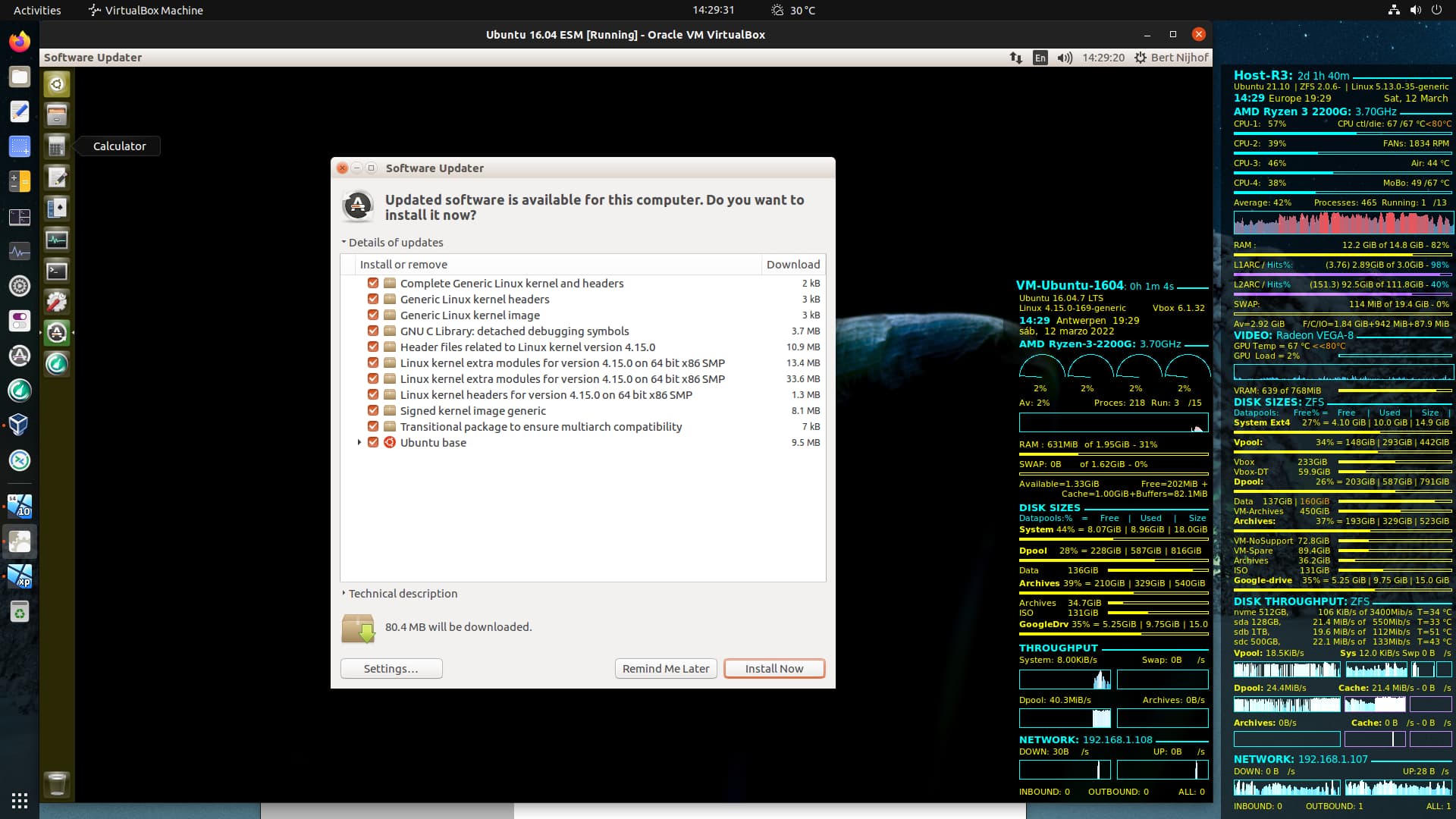This screenshot has height=819, width=1456.
Task: Open the host sound volume icon in top bar
Action: pyautogui.click(x=1415, y=10)
